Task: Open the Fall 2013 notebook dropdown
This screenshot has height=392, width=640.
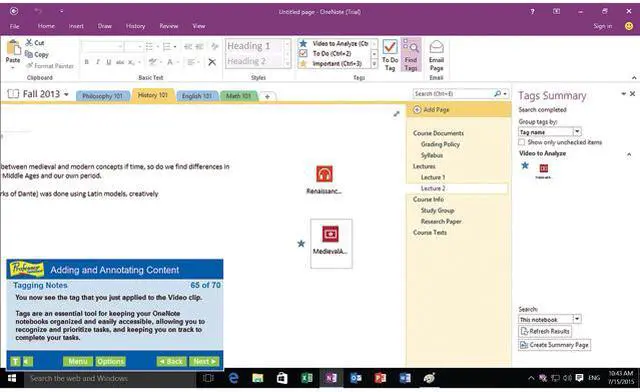Action: pyautogui.click(x=66, y=94)
